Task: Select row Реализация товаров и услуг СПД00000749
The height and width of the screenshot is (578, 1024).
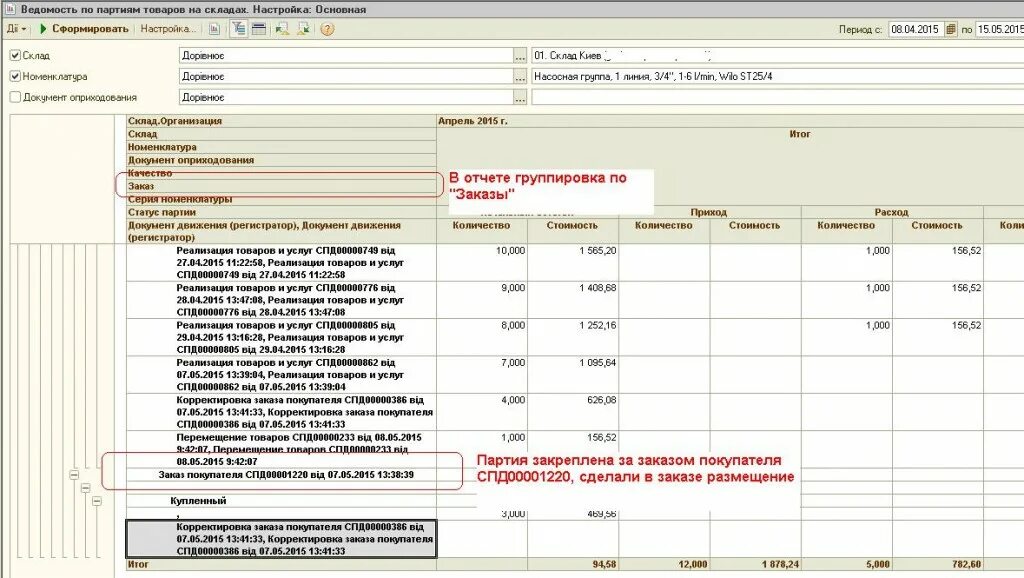Action: click(281, 263)
